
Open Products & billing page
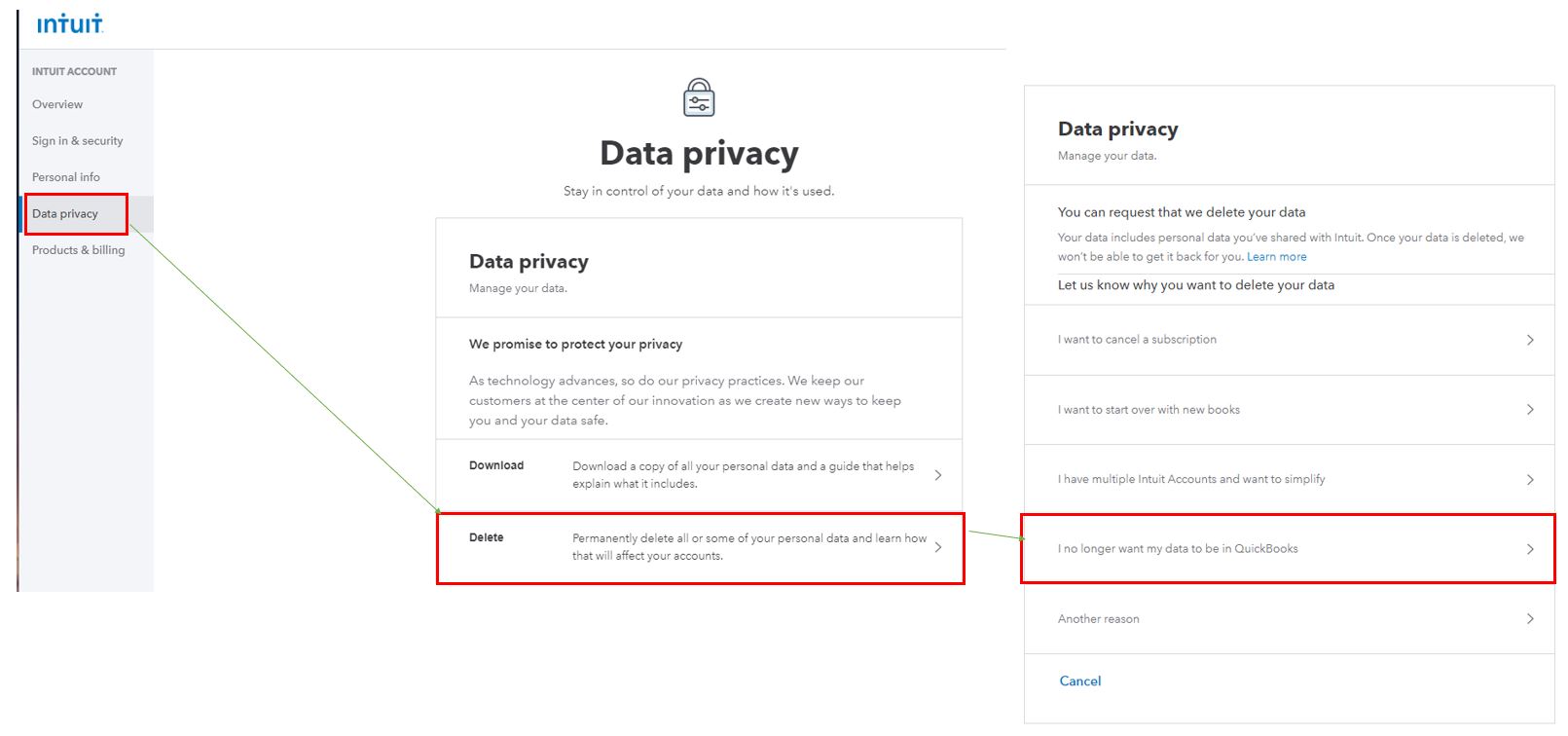(78, 250)
